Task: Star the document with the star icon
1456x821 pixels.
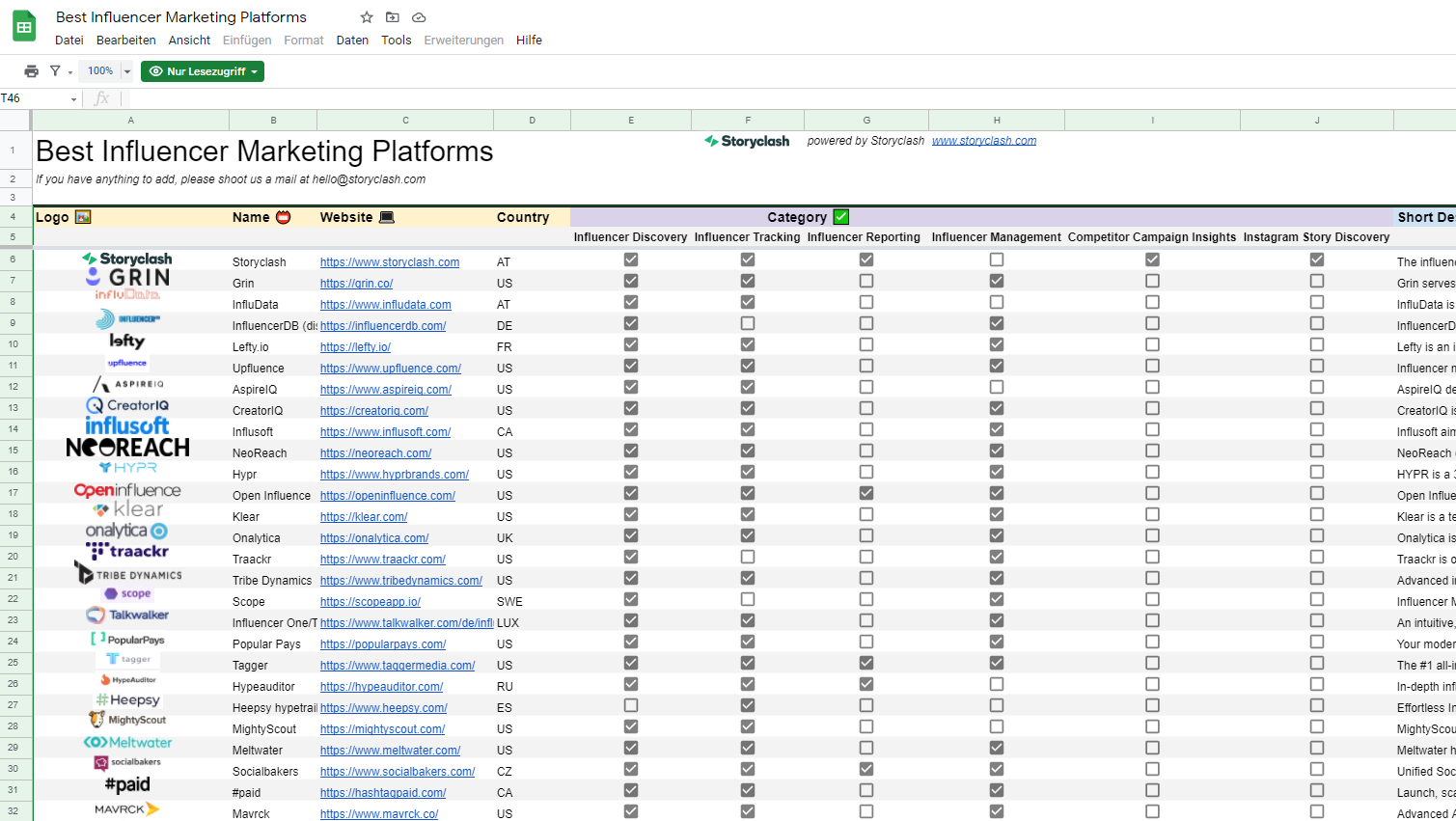Action: [x=367, y=17]
